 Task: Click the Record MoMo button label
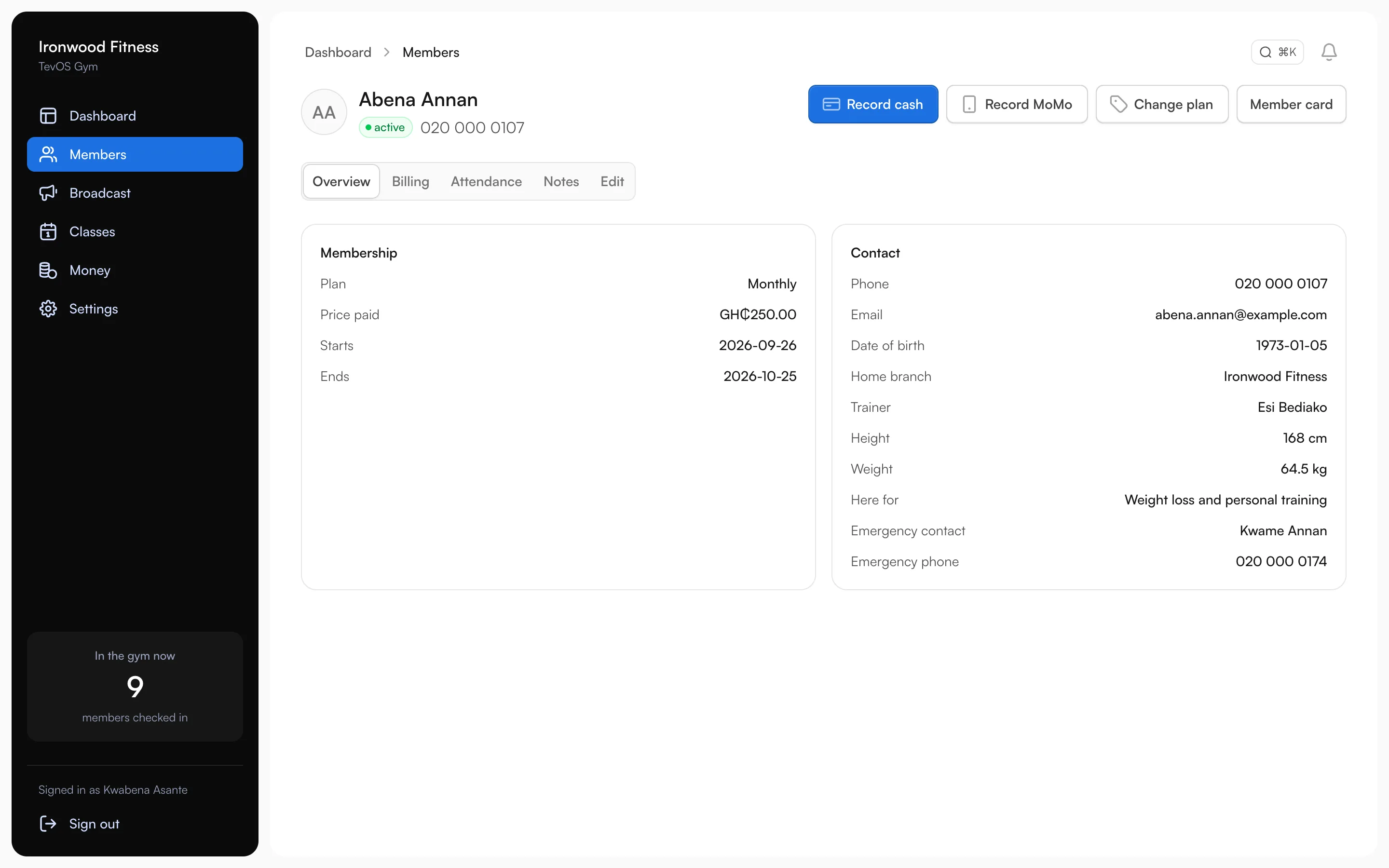pos(1029,105)
